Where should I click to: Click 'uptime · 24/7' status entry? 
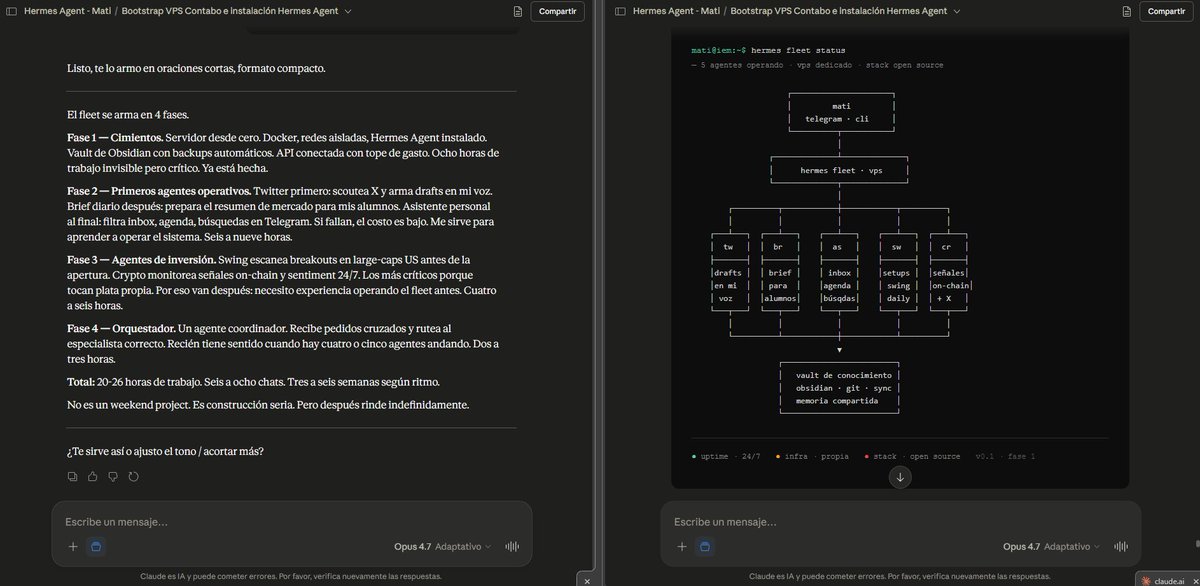pyautogui.click(x=726, y=456)
